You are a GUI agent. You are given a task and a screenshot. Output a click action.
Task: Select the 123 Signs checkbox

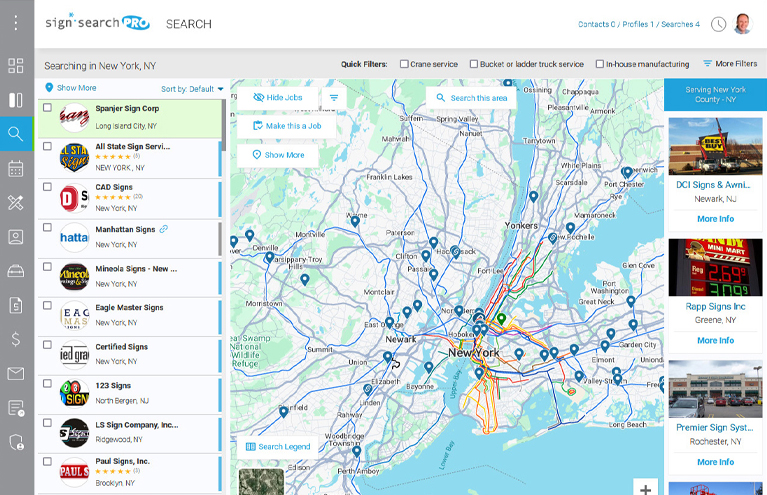[47, 383]
